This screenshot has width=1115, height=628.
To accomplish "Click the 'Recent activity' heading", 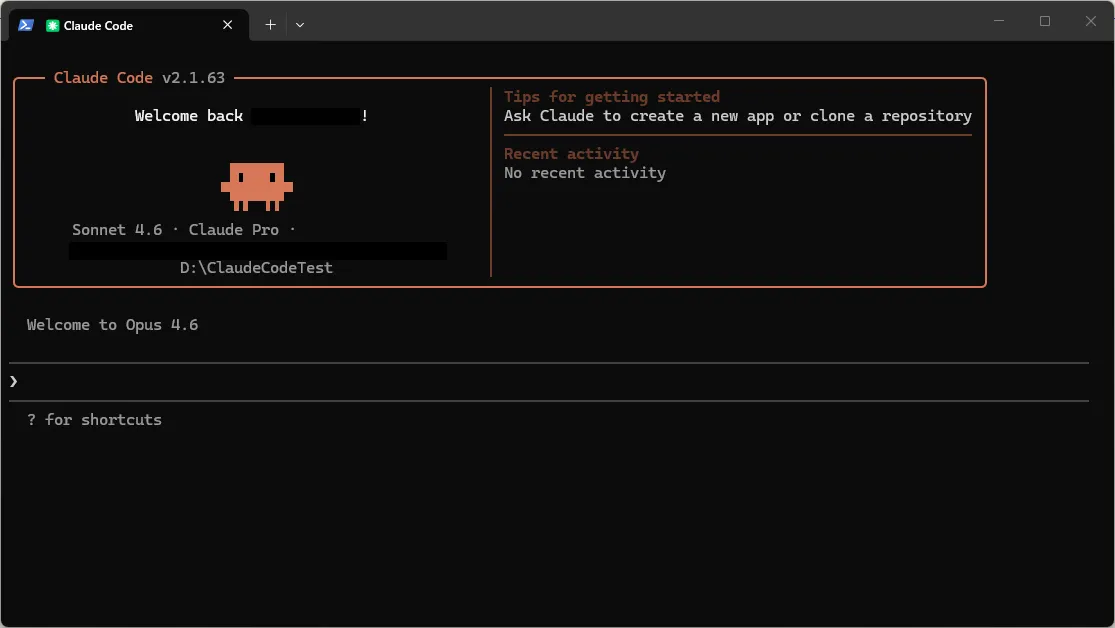I will [571, 154].
